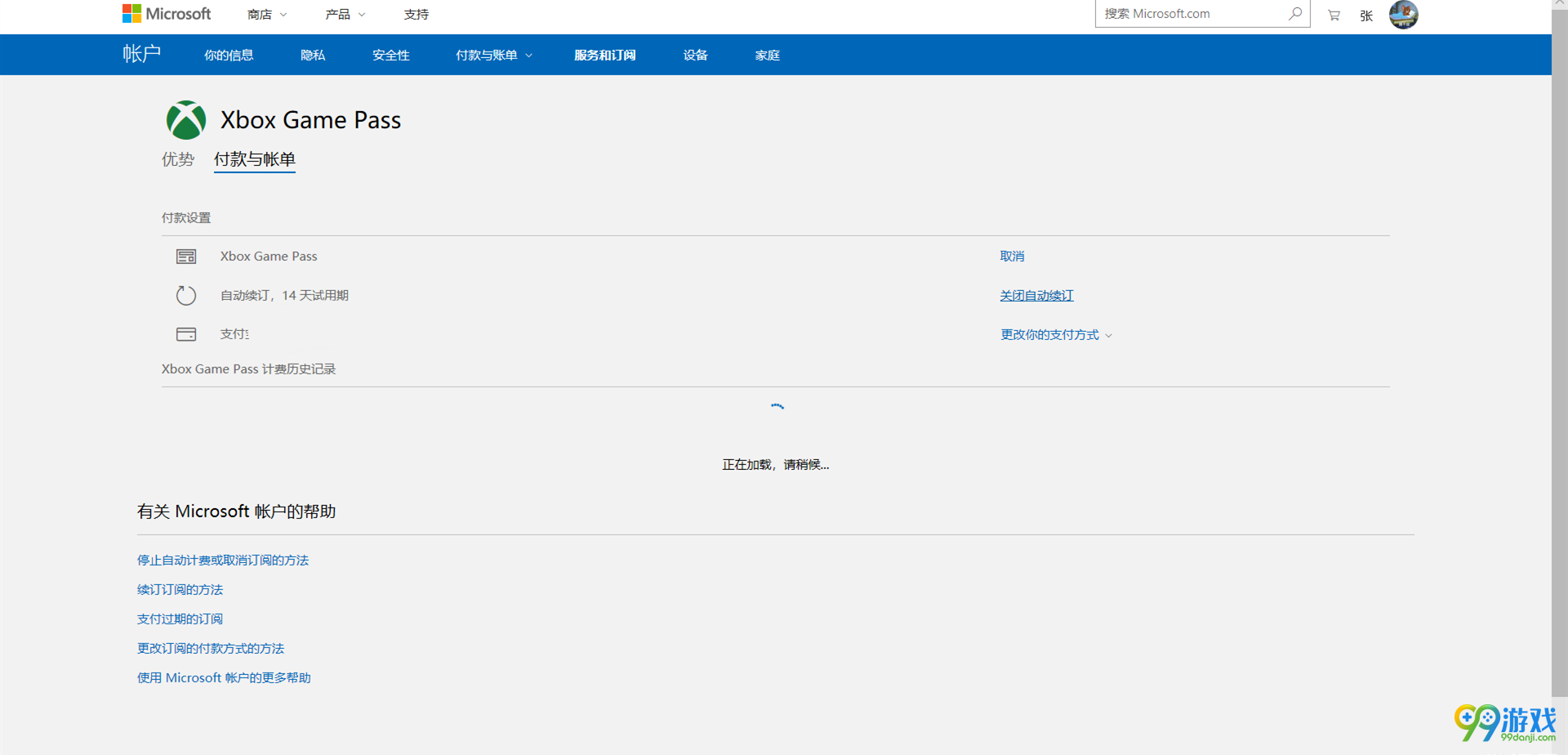The height and width of the screenshot is (755, 1568).
Task: Select the 付款与帐单 tab under Xbox Game Pass
Action: click(255, 159)
